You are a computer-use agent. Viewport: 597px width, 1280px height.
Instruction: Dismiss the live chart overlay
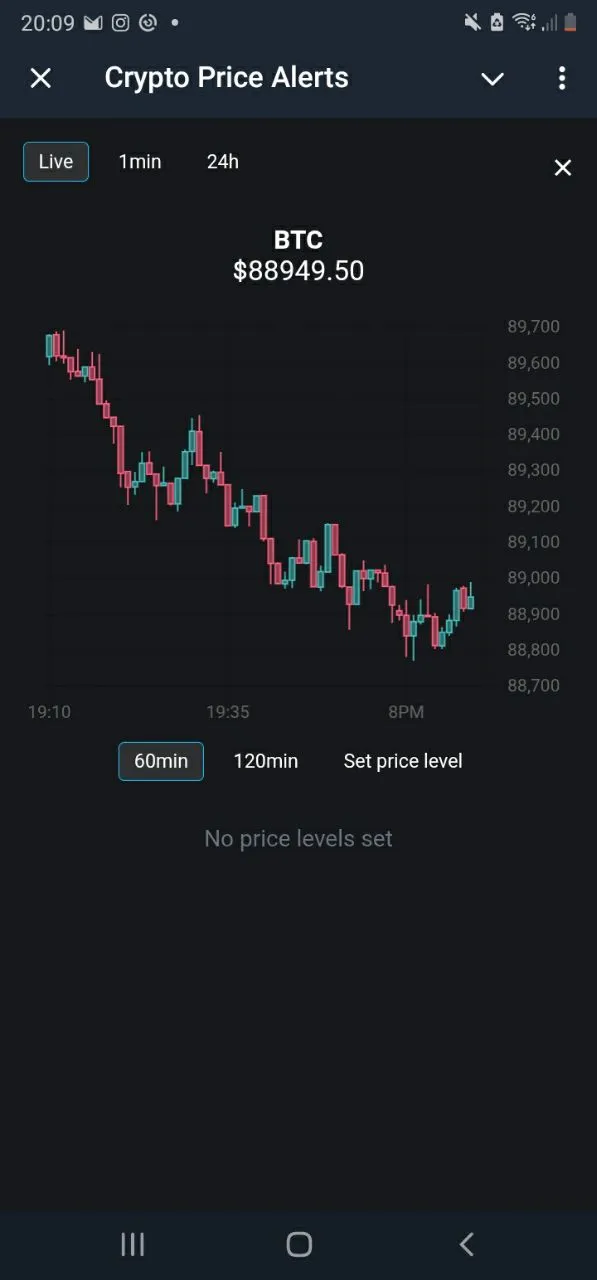coord(562,168)
